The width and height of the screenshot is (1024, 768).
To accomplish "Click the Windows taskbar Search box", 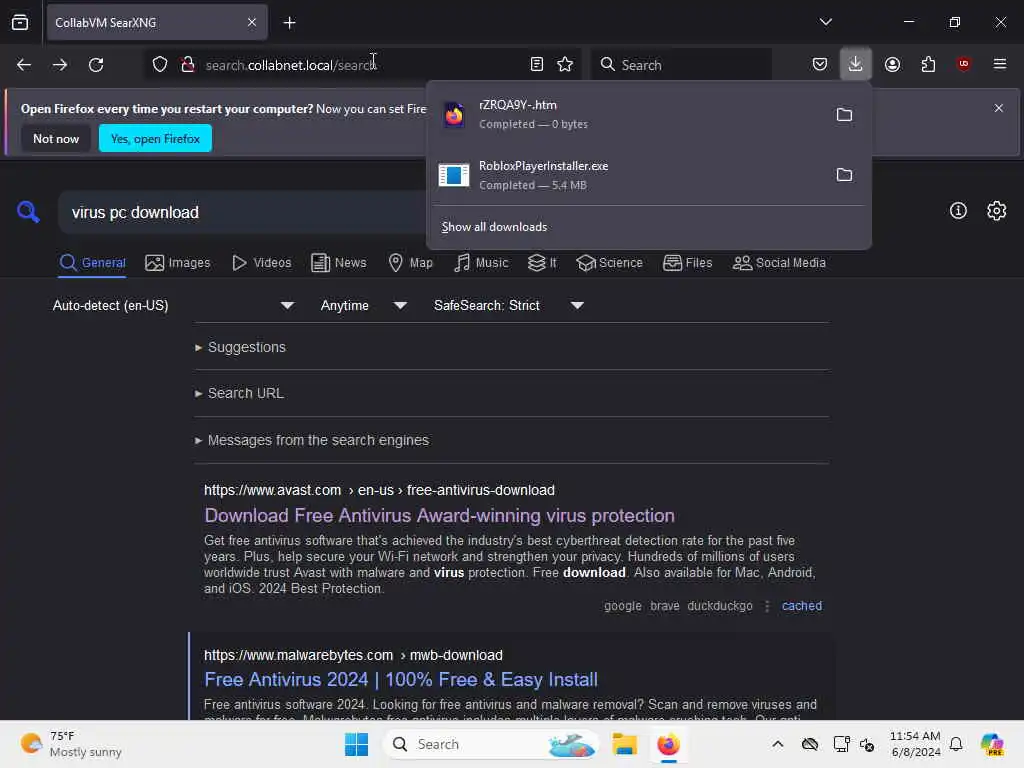I will (491, 744).
